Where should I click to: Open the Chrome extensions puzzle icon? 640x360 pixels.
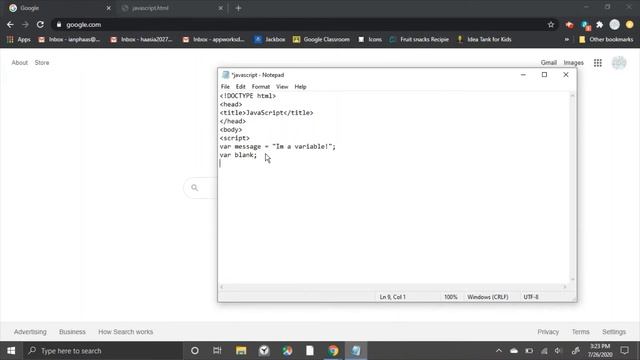[600, 25]
